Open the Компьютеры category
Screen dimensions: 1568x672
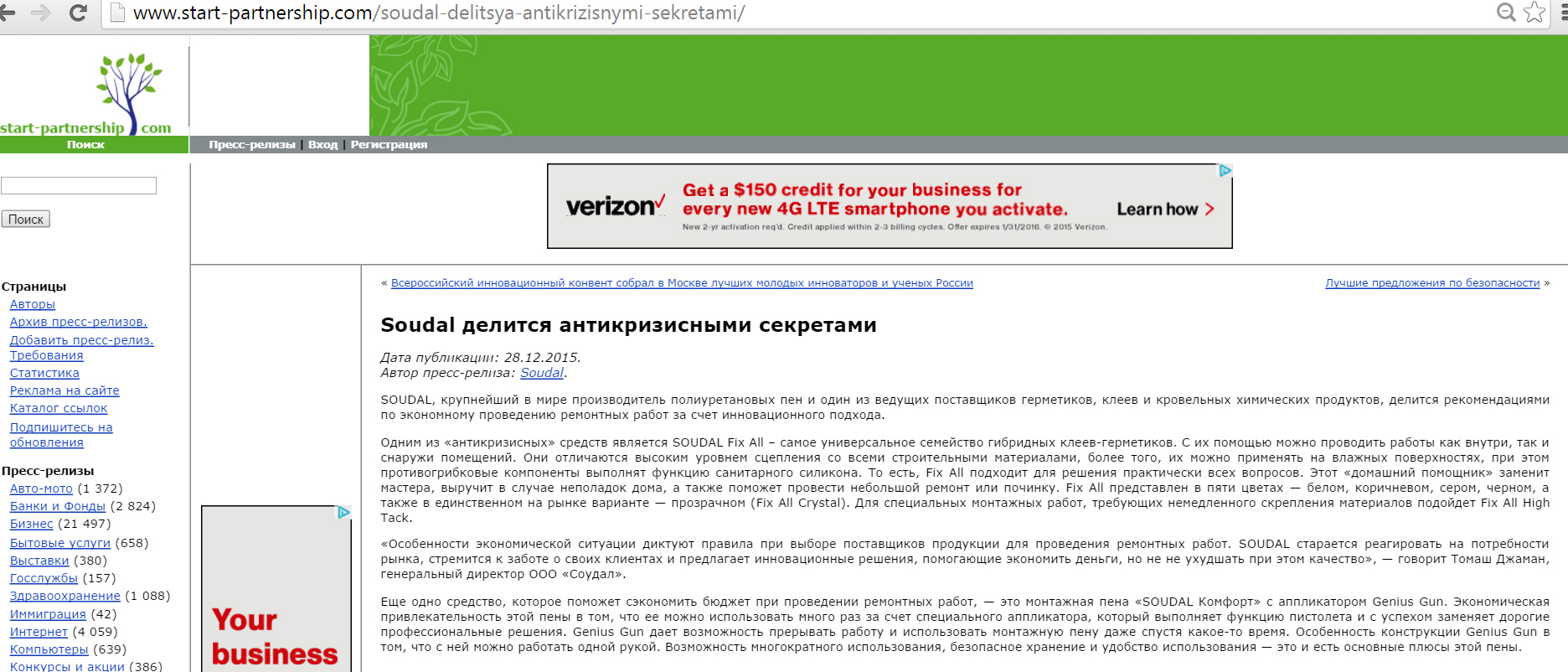pos(49,649)
